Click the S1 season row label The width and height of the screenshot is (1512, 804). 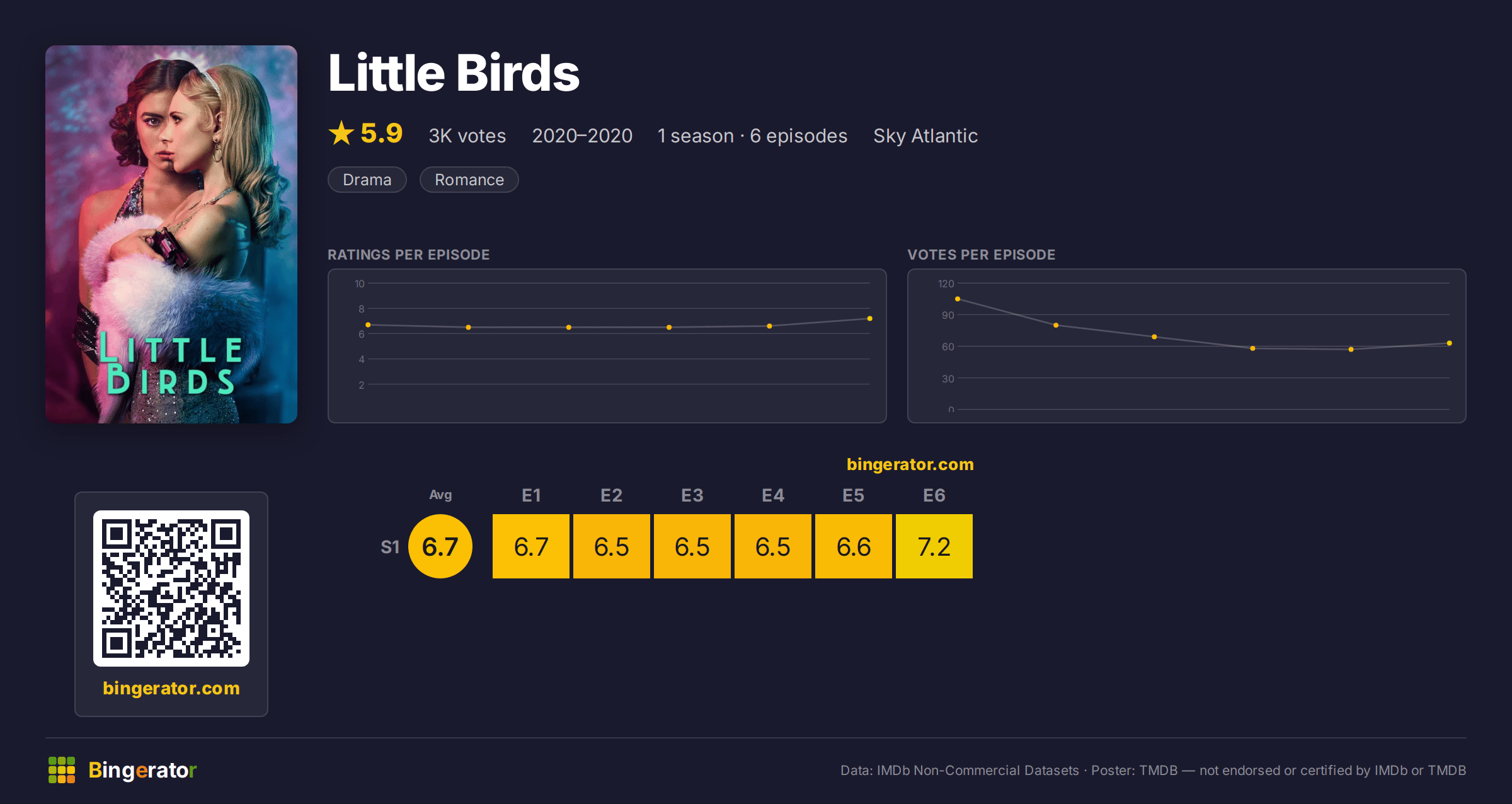tap(390, 547)
